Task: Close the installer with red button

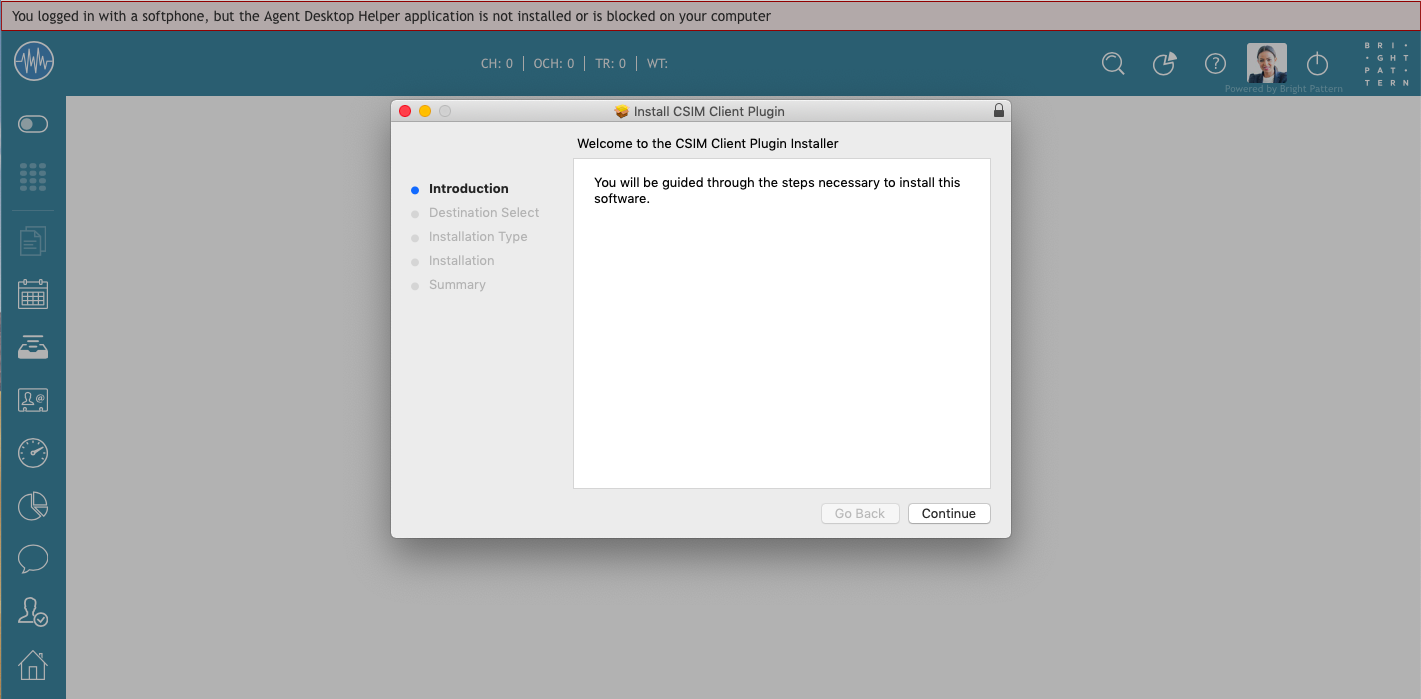Action: pos(405,111)
